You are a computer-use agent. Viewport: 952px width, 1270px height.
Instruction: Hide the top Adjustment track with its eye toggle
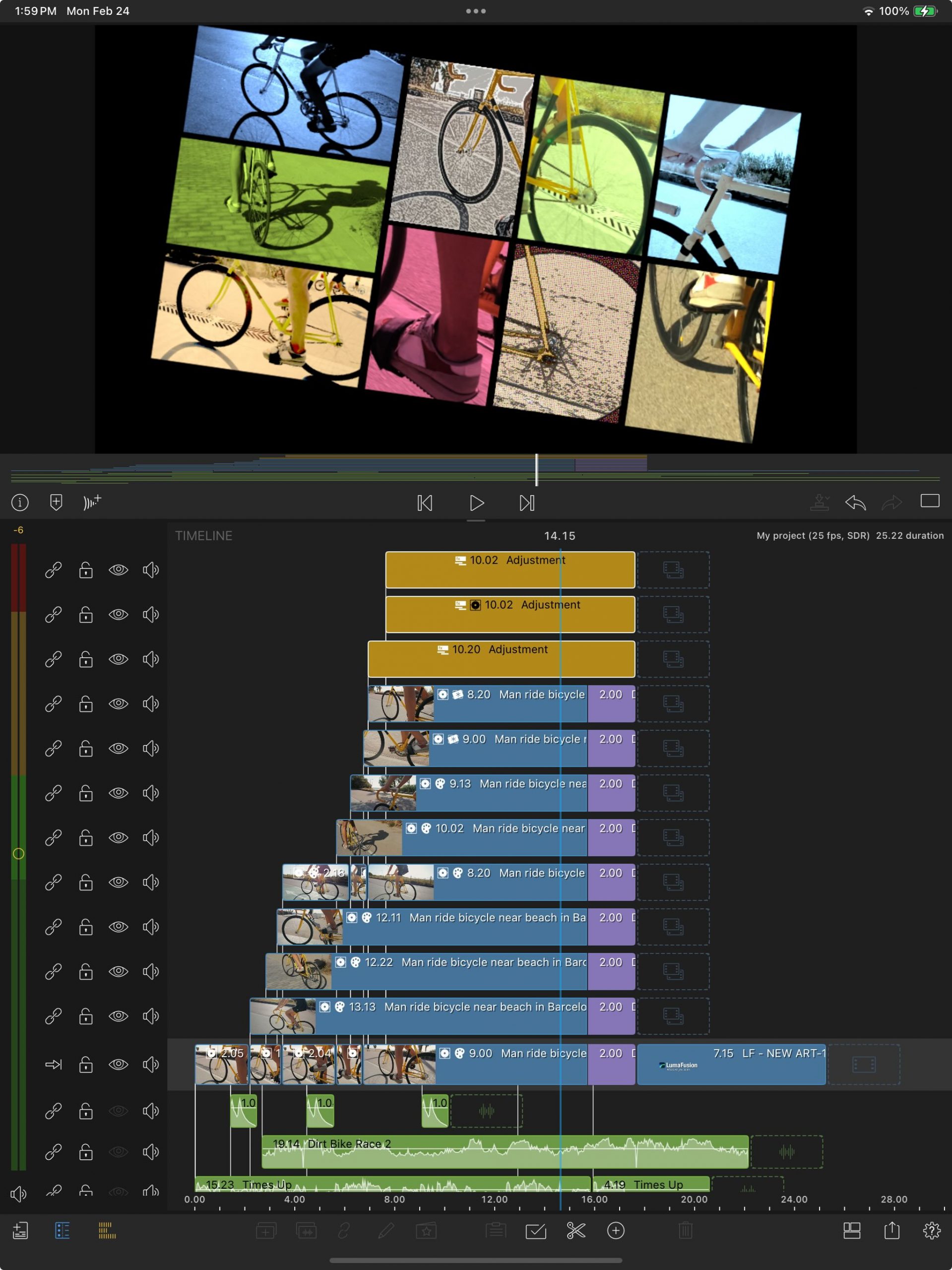pos(118,570)
